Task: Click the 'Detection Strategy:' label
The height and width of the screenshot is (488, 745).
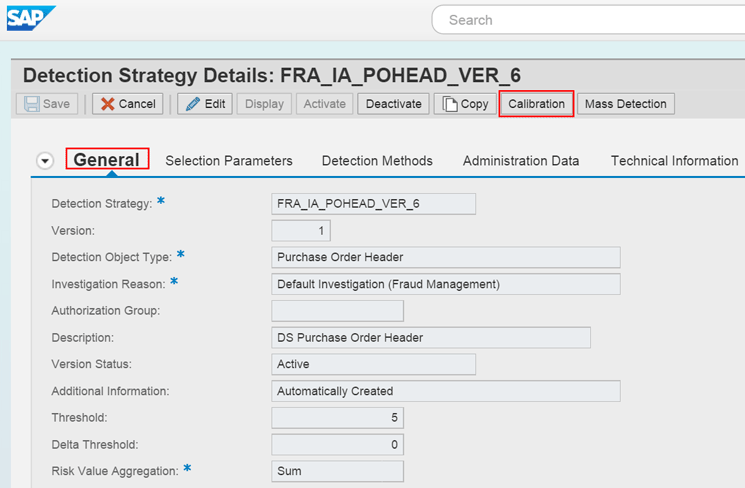Action: coord(102,204)
